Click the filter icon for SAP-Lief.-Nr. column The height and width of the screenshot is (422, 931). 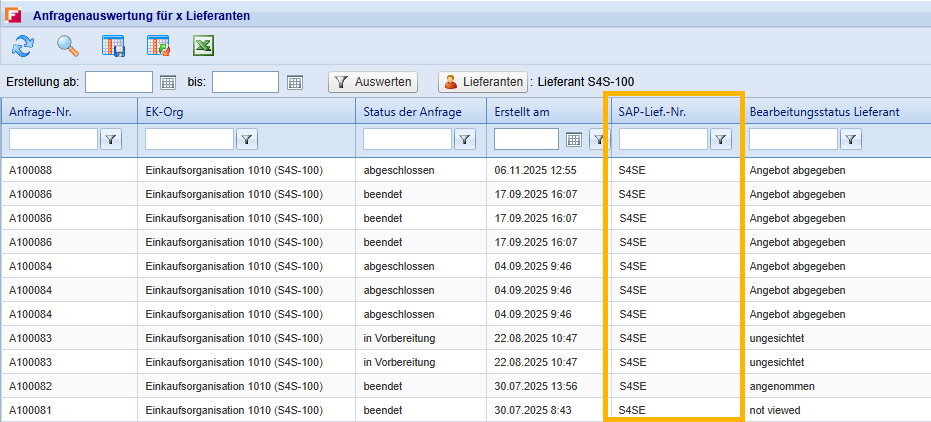(721, 140)
